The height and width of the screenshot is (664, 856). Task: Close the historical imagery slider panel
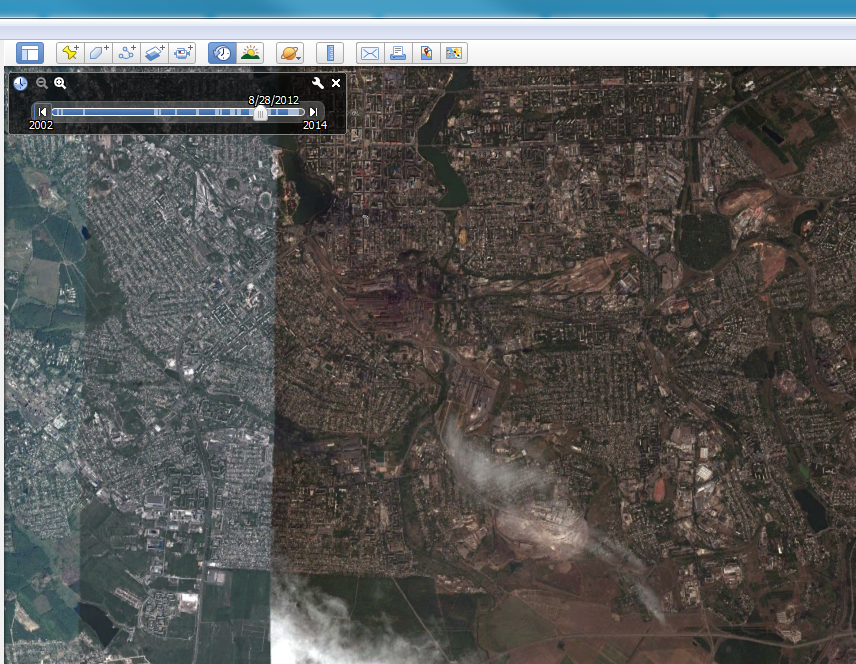pyautogui.click(x=336, y=84)
